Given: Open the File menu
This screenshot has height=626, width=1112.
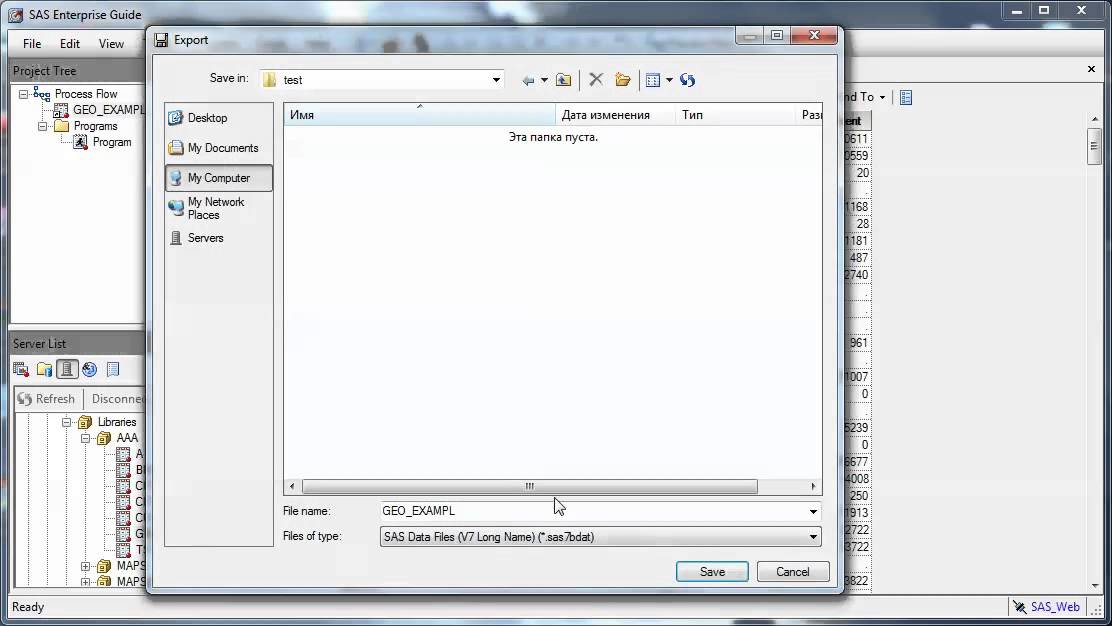Looking at the screenshot, I should point(32,44).
